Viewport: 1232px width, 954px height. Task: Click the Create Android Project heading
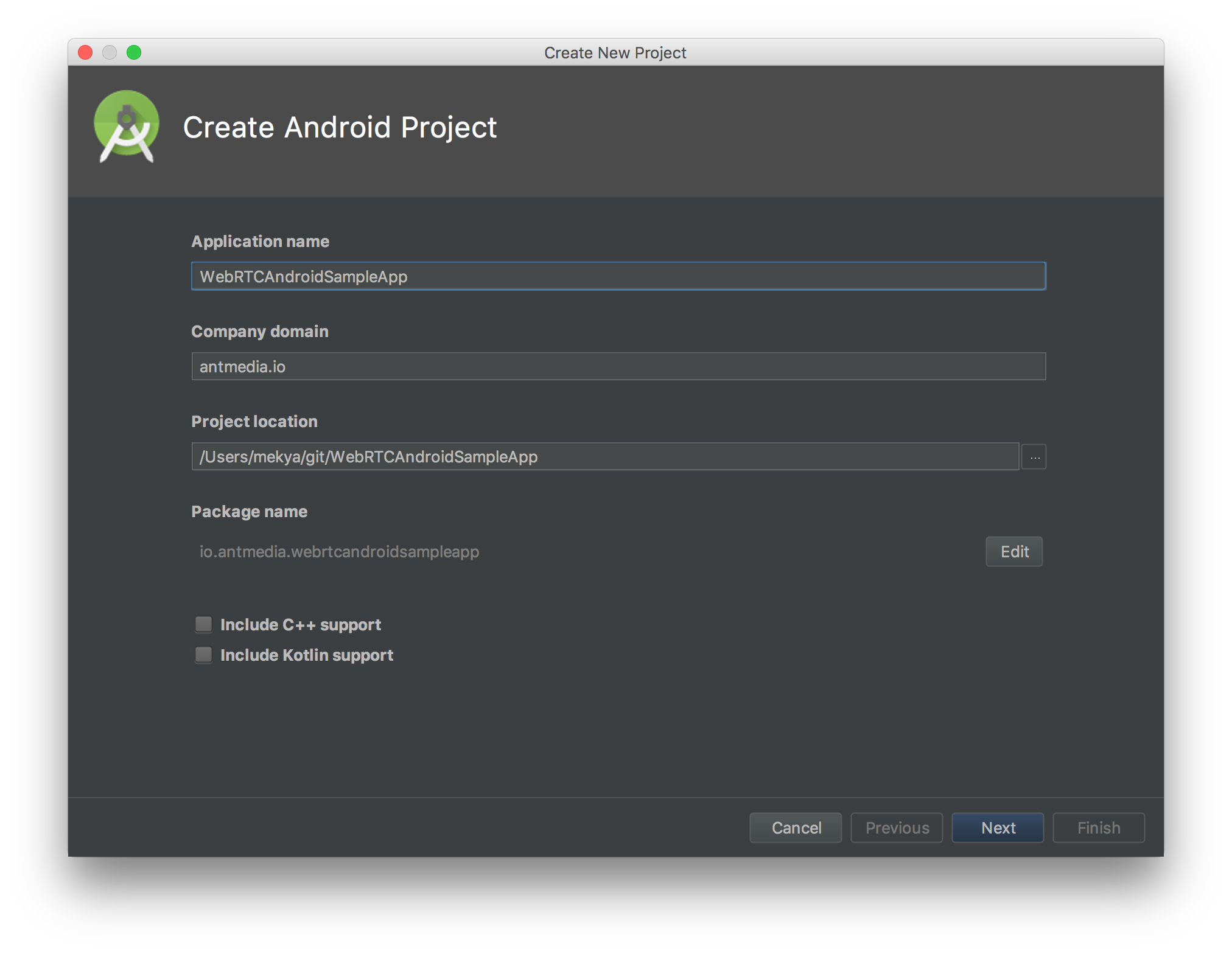[x=340, y=128]
